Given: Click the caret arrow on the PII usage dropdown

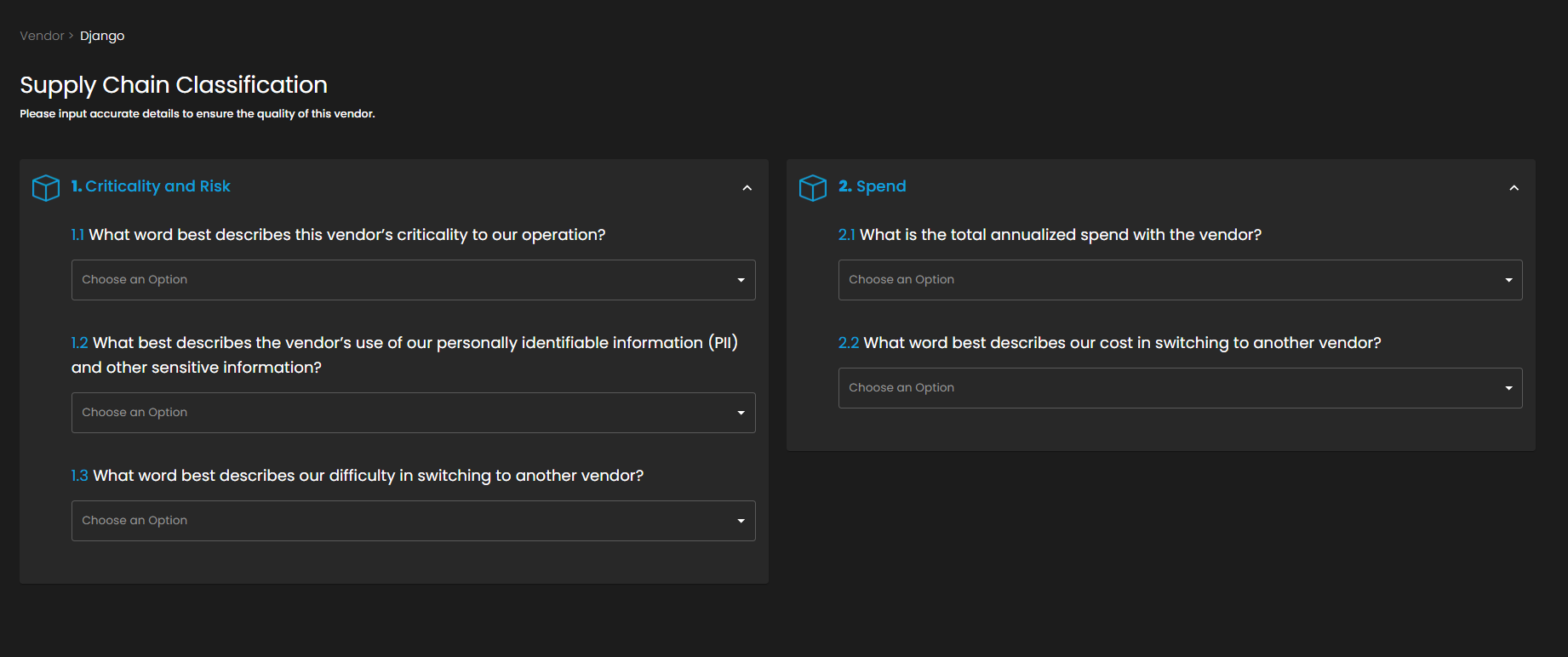Looking at the screenshot, I should point(741,413).
